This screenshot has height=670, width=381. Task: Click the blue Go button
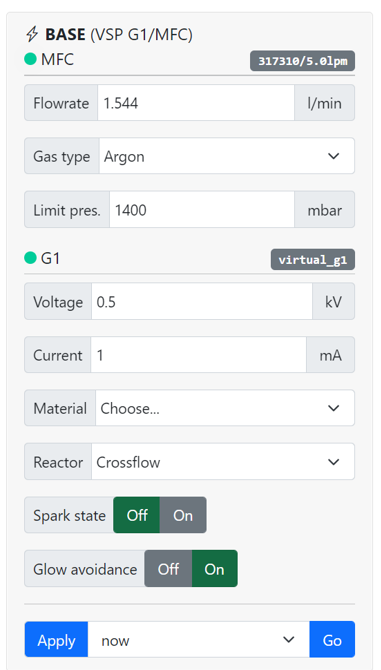tap(332, 639)
